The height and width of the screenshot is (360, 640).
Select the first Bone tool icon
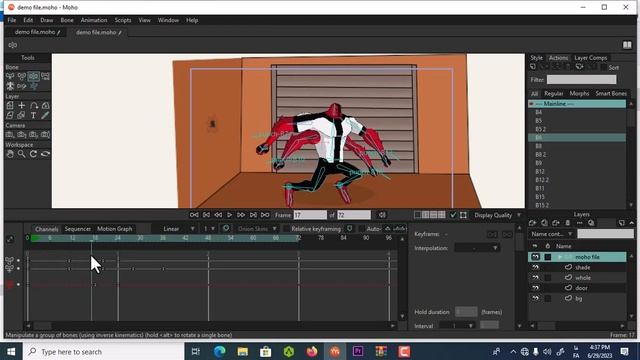point(10,76)
